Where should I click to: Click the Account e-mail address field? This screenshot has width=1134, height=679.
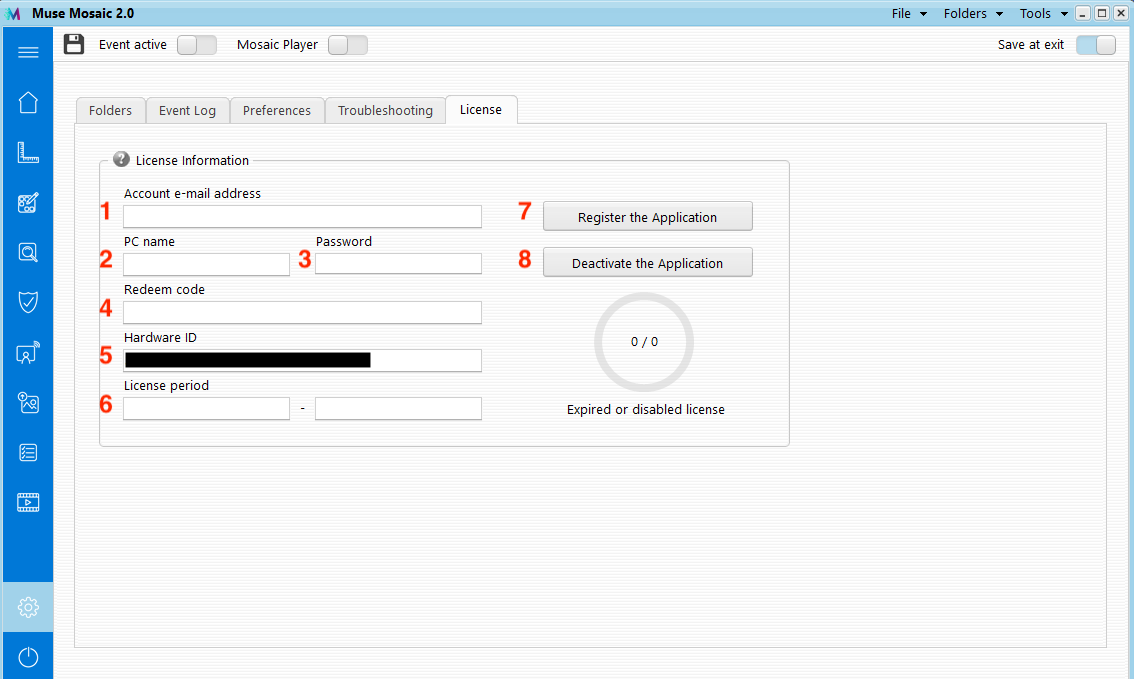click(x=302, y=216)
